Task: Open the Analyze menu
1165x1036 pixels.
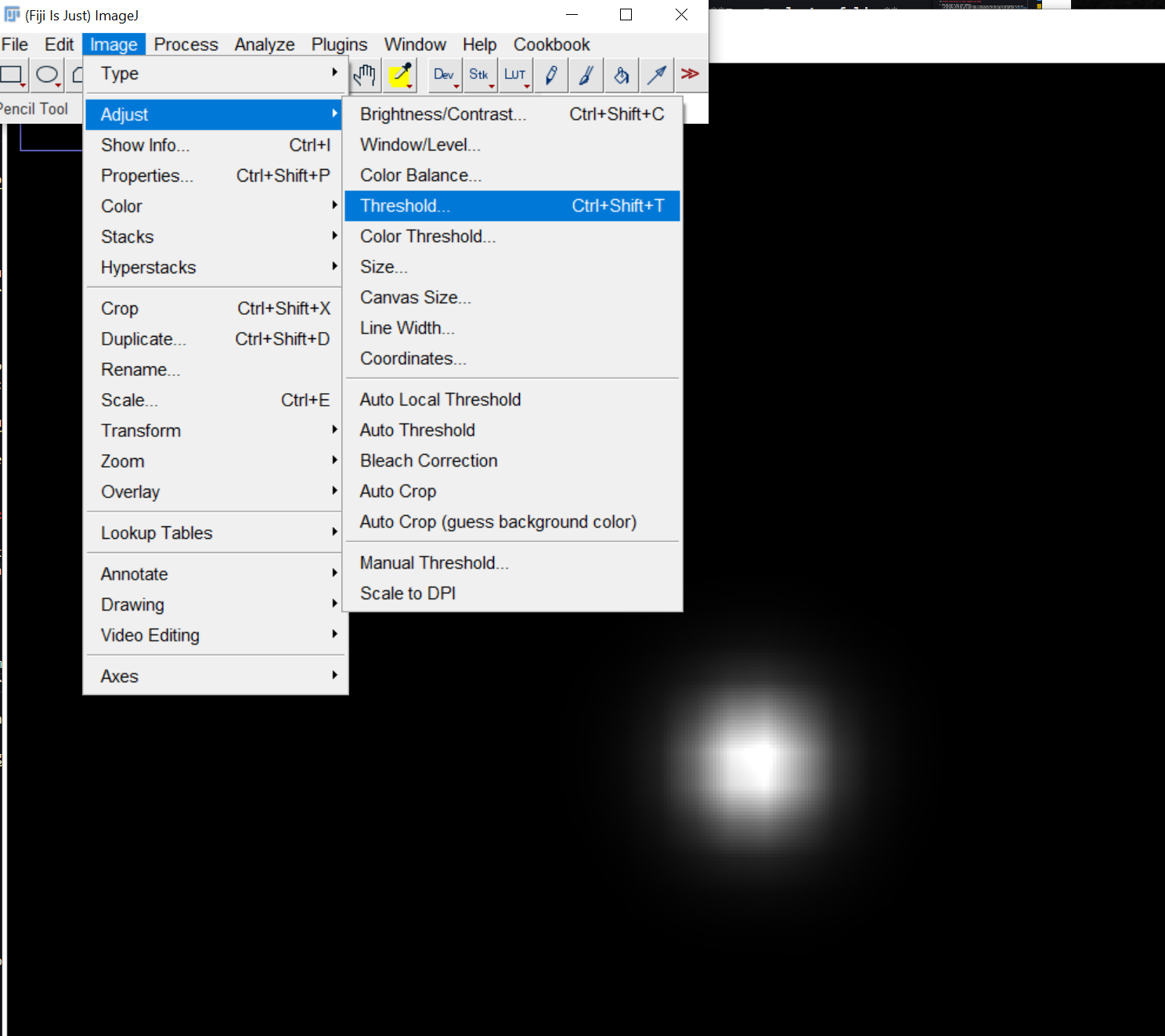Action: click(x=265, y=45)
